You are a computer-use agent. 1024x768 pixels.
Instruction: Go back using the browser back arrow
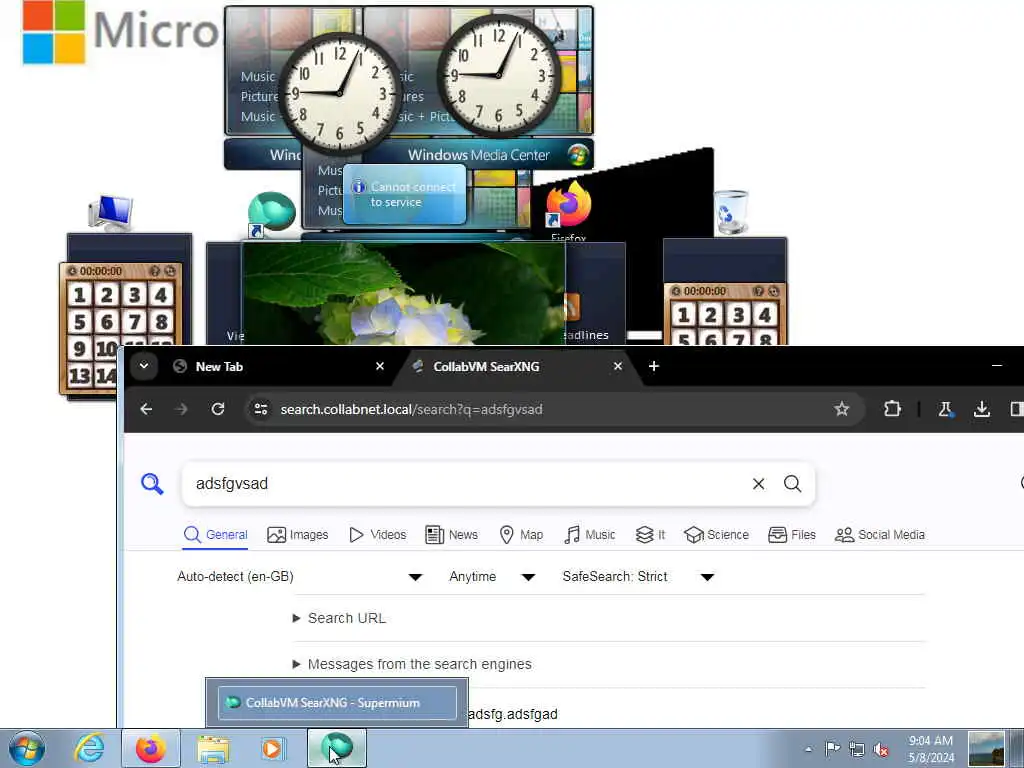click(146, 409)
